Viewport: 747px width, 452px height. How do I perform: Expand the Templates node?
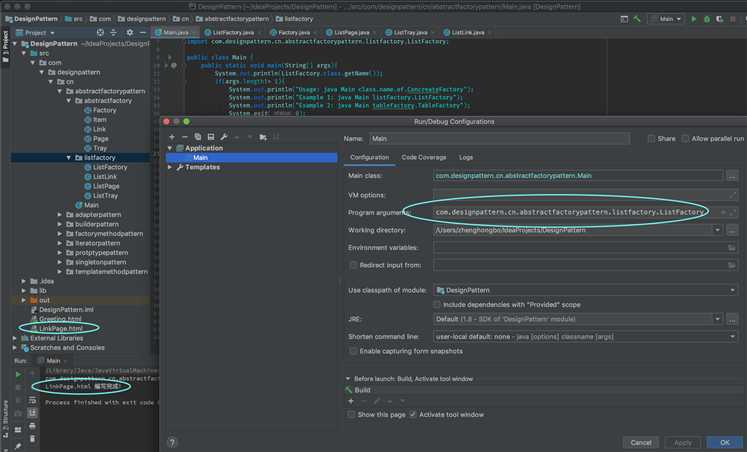[x=170, y=167]
